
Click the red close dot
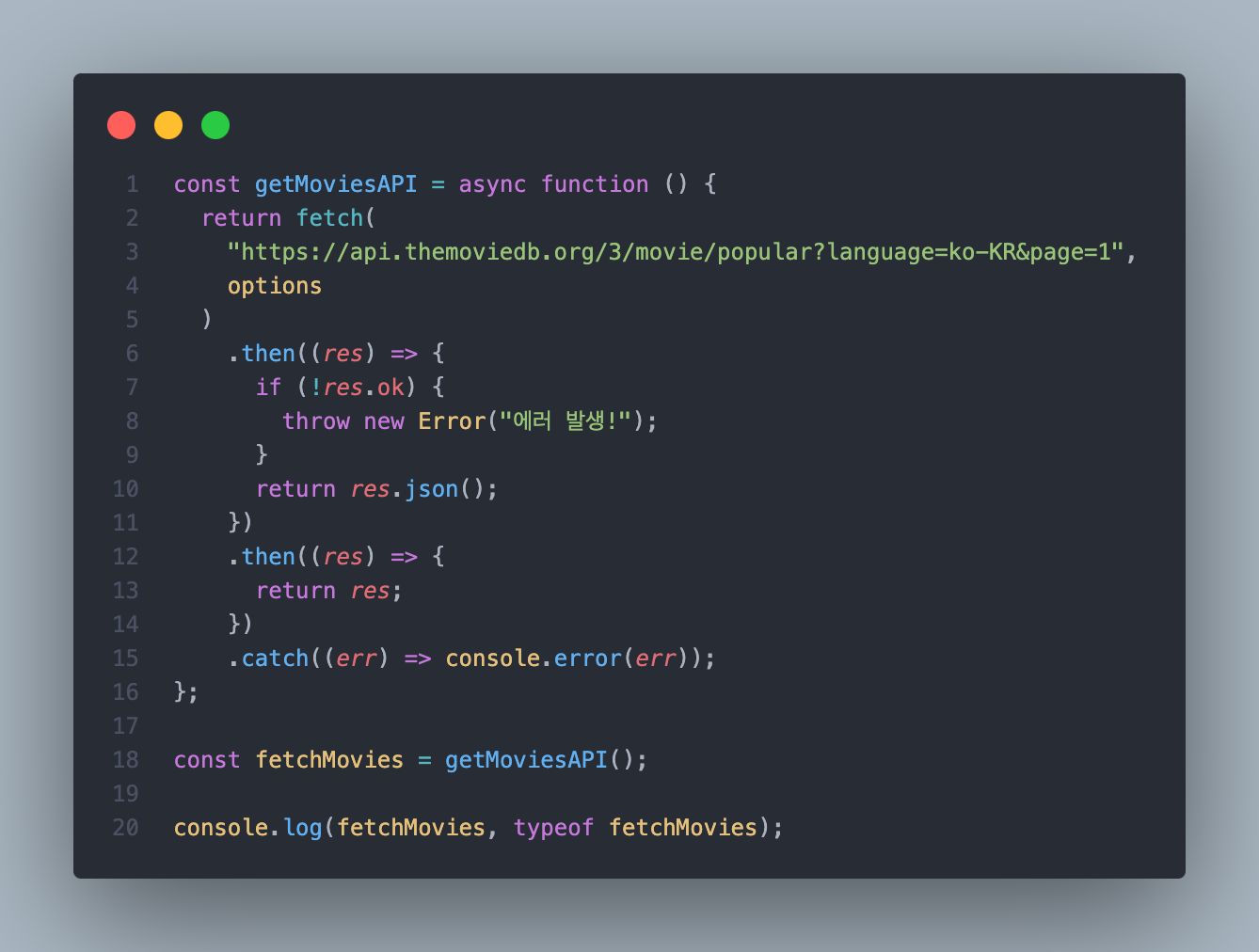[x=121, y=125]
